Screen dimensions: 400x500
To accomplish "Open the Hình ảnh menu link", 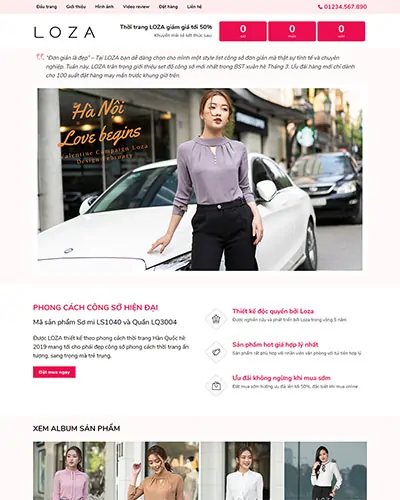I will click(104, 7).
